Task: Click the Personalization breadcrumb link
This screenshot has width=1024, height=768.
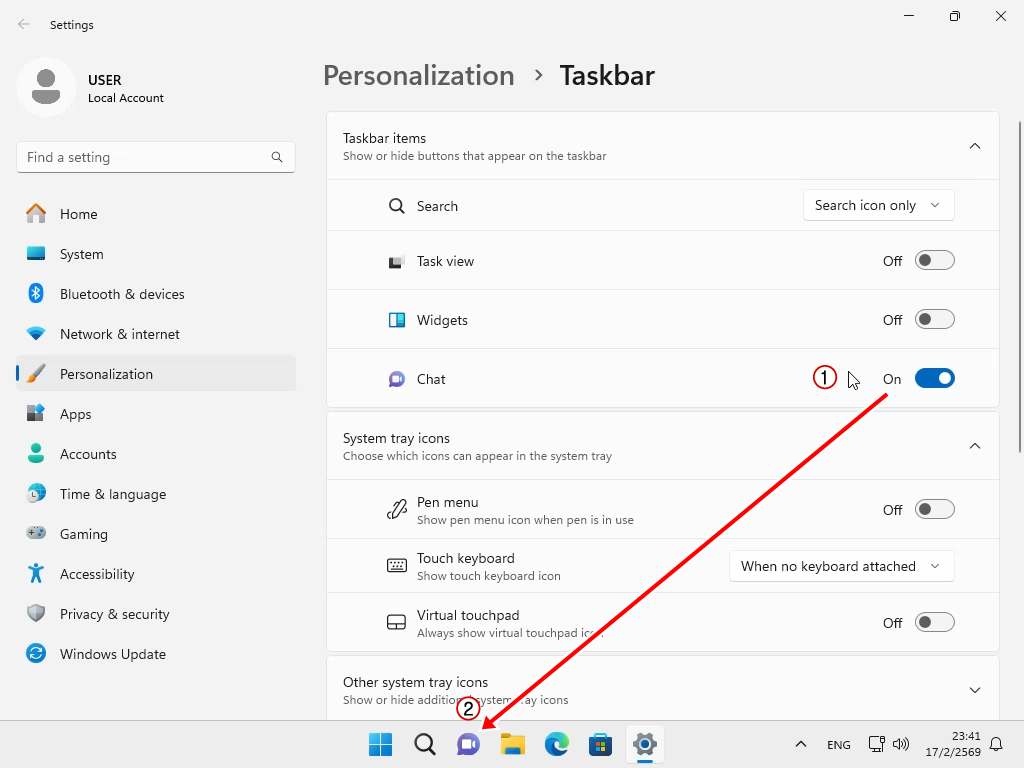Action: point(419,76)
